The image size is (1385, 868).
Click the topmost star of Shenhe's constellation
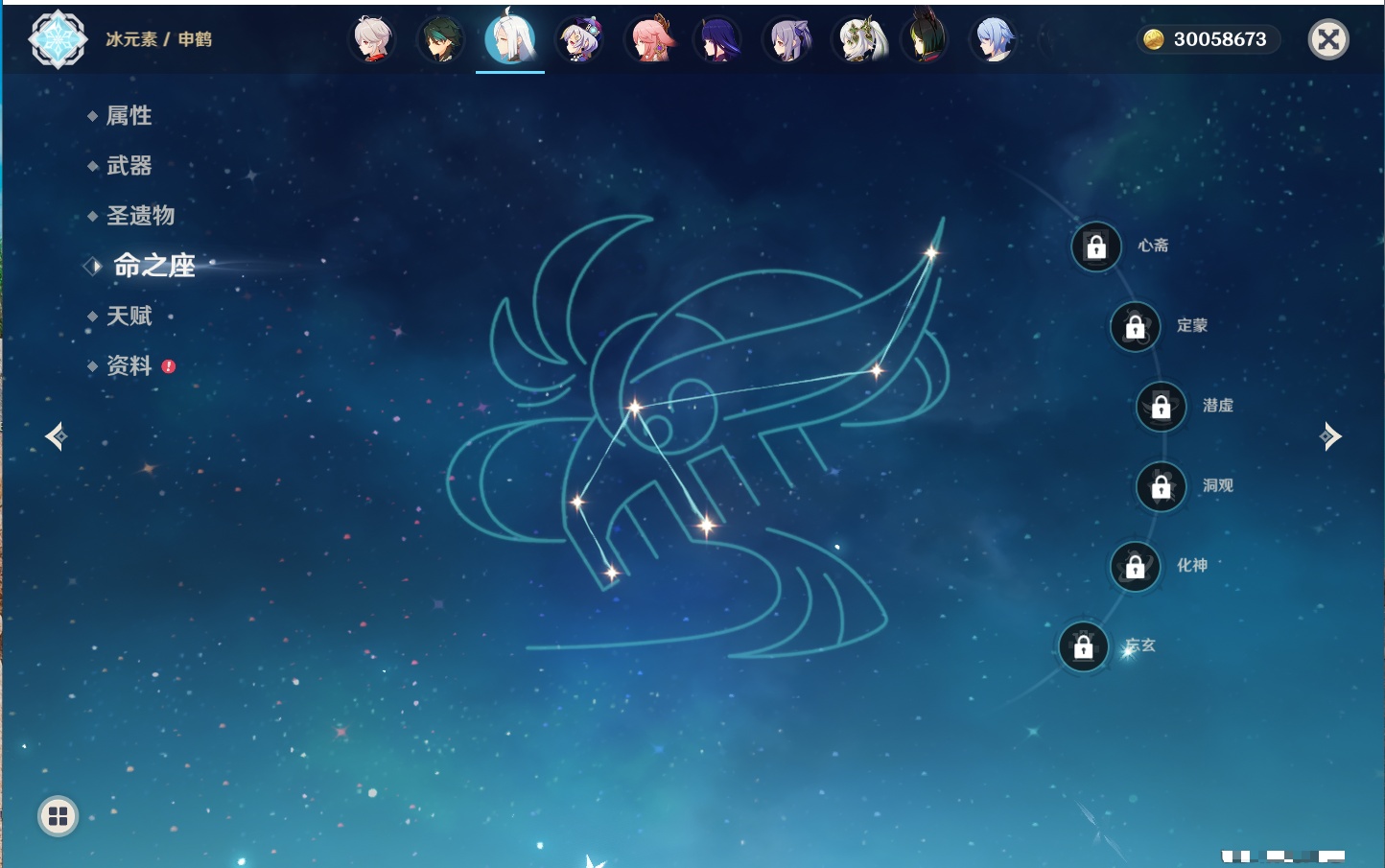[x=930, y=253]
